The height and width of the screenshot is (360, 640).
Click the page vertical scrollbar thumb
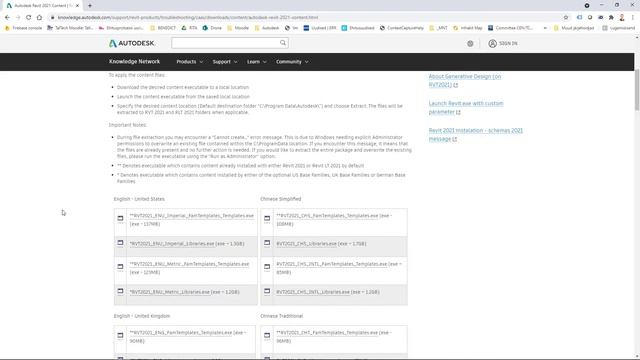[637, 90]
